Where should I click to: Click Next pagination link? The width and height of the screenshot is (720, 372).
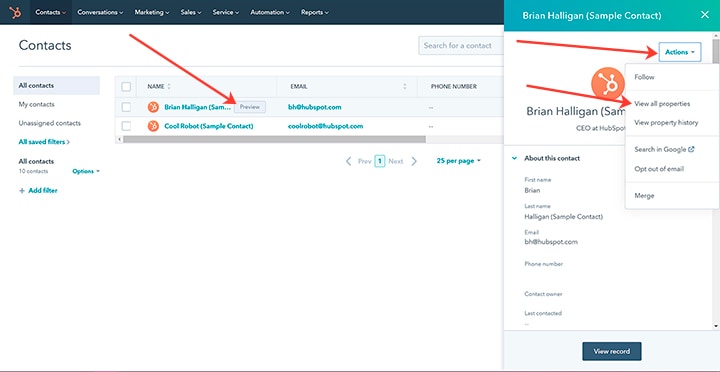coord(395,161)
